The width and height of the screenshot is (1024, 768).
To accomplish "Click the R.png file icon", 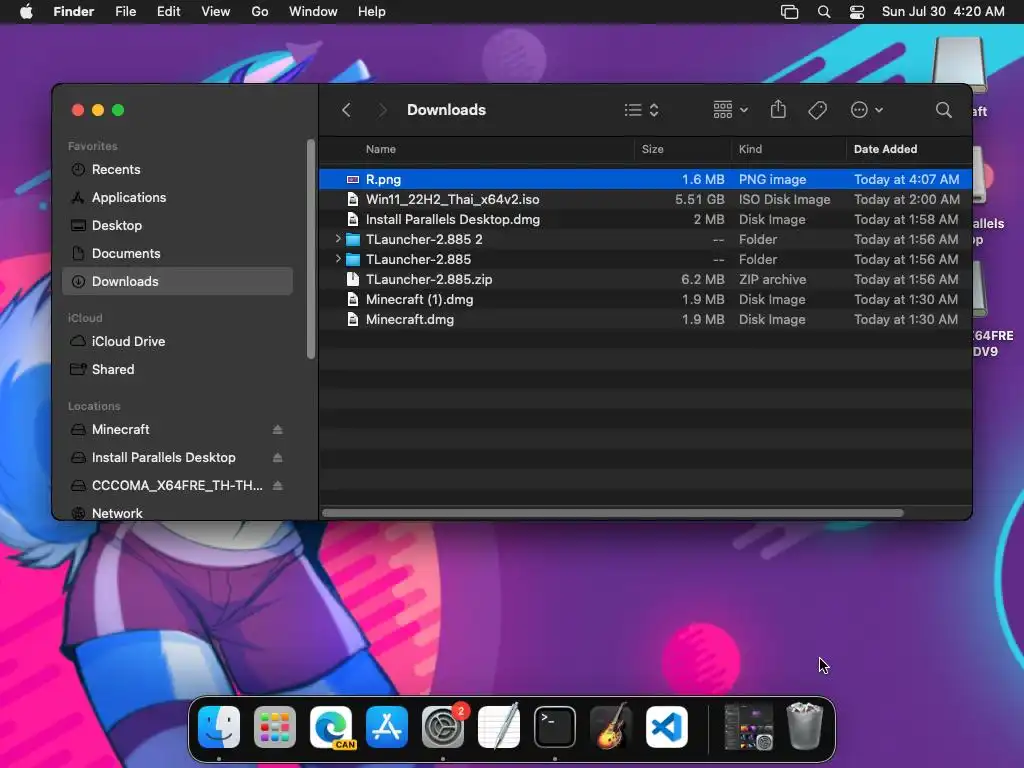I will pyautogui.click(x=353, y=179).
